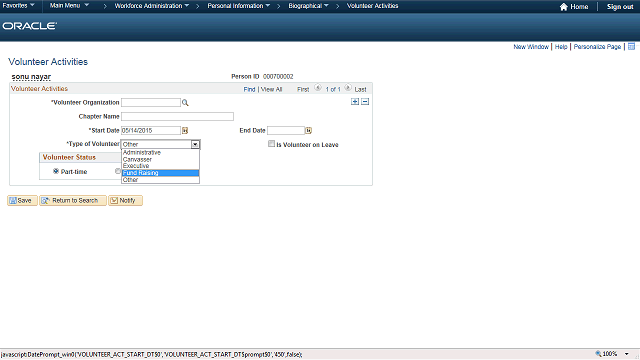Click the First navigation link
The image size is (640, 360).
tap(303, 89)
